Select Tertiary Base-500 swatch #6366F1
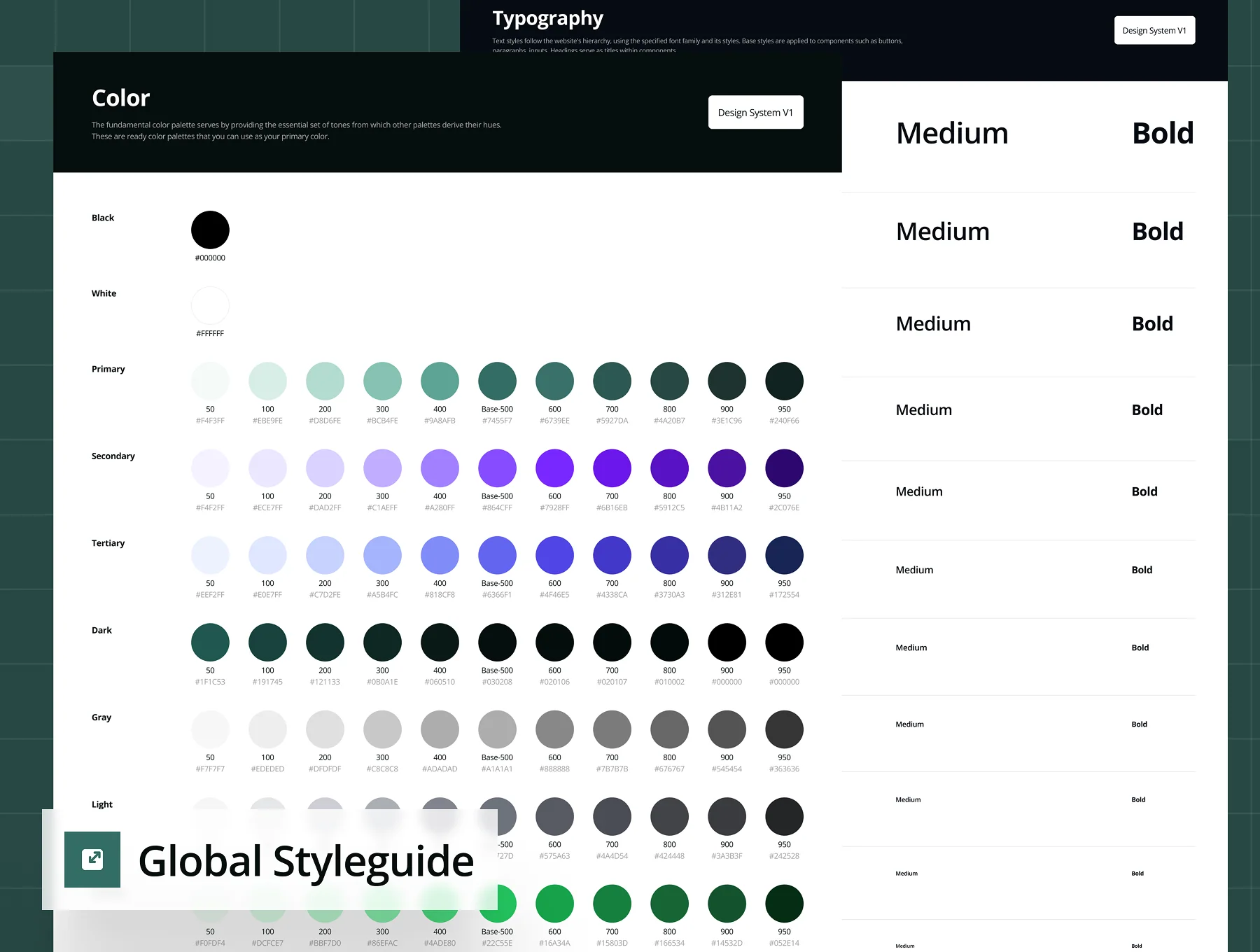This screenshot has width=1260, height=952. click(497, 555)
